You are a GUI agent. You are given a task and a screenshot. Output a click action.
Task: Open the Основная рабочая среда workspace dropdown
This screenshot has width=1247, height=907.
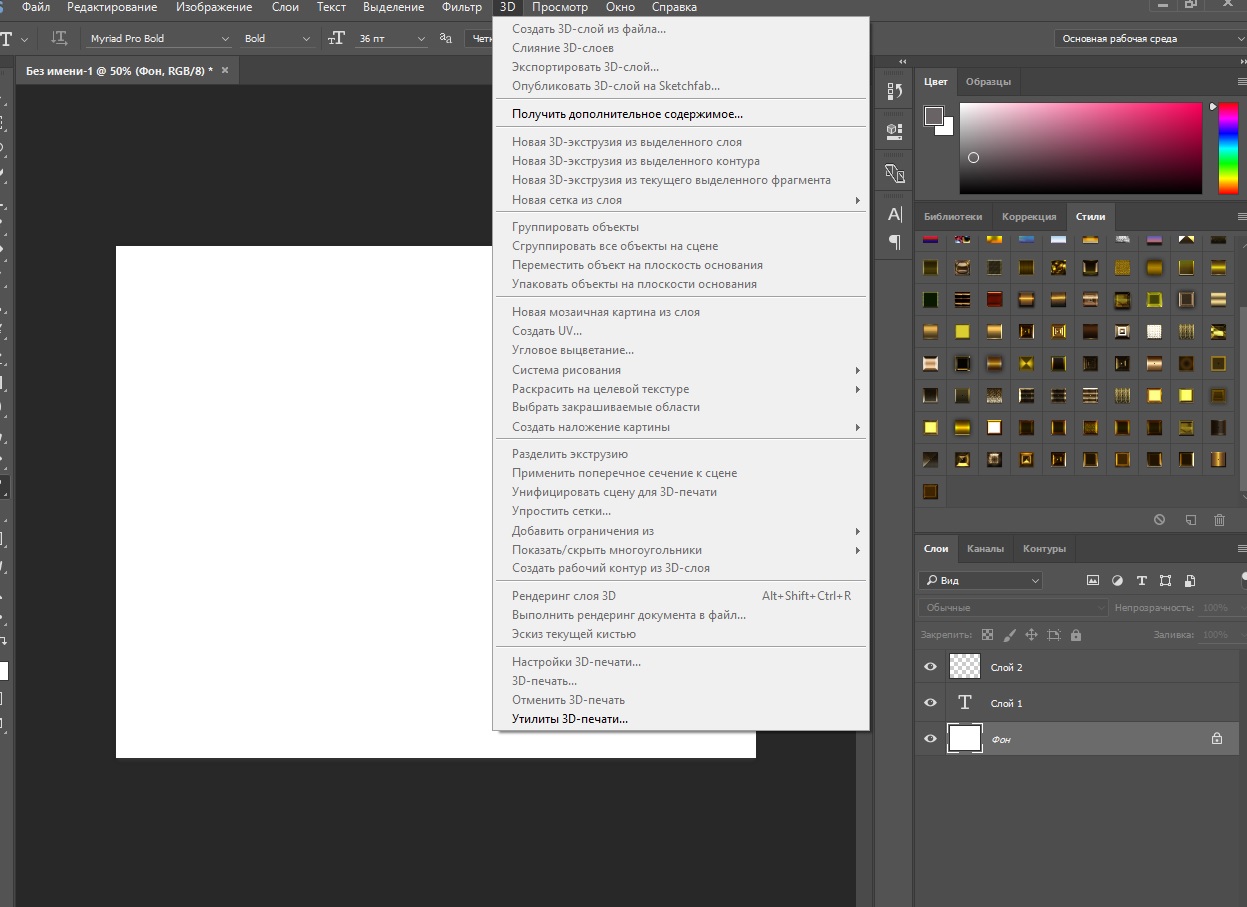[1150, 38]
